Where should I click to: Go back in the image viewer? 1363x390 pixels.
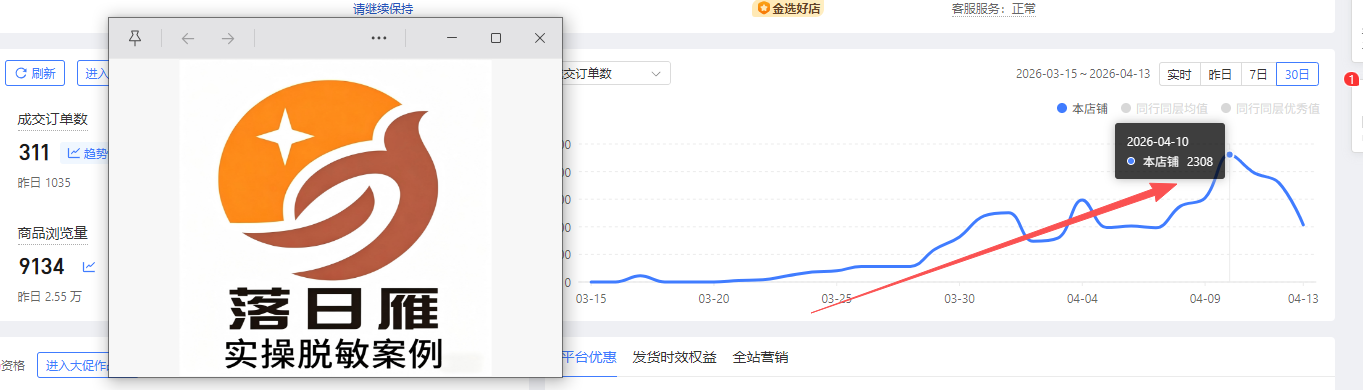188,38
